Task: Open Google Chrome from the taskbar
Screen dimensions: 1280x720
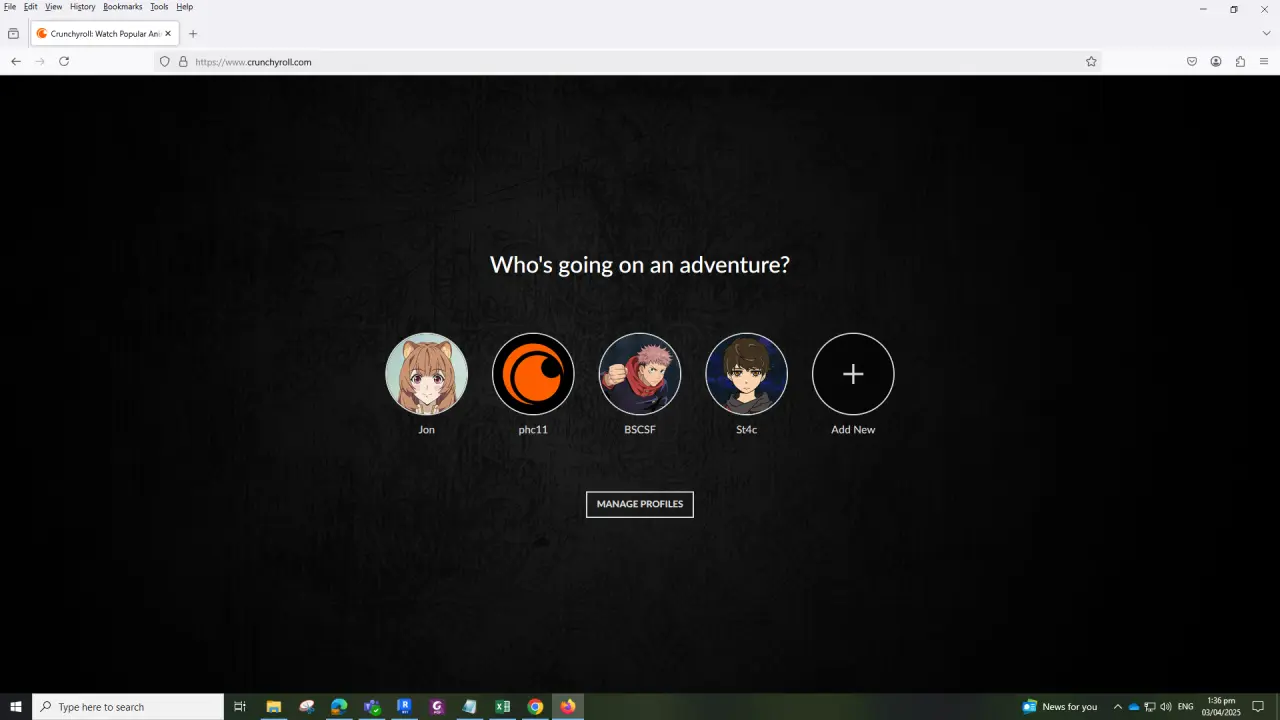Action: tap(535, 707)
